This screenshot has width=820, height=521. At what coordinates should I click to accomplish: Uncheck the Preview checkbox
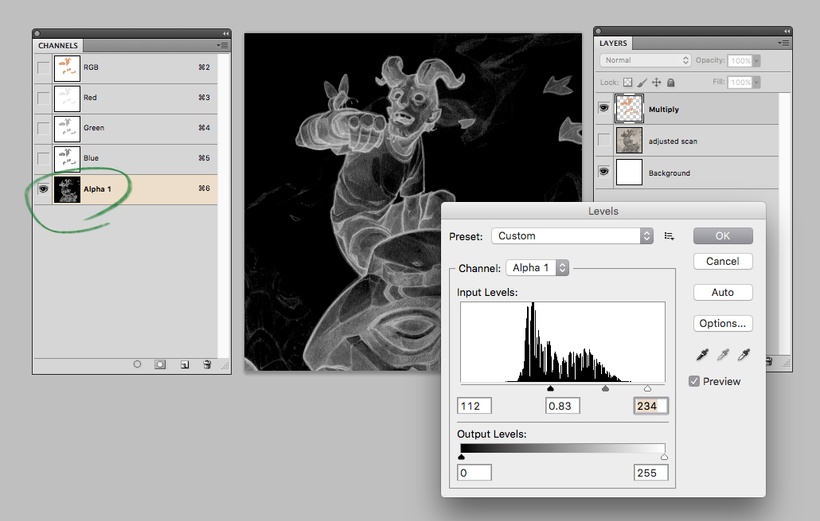[x=695, y=381]
